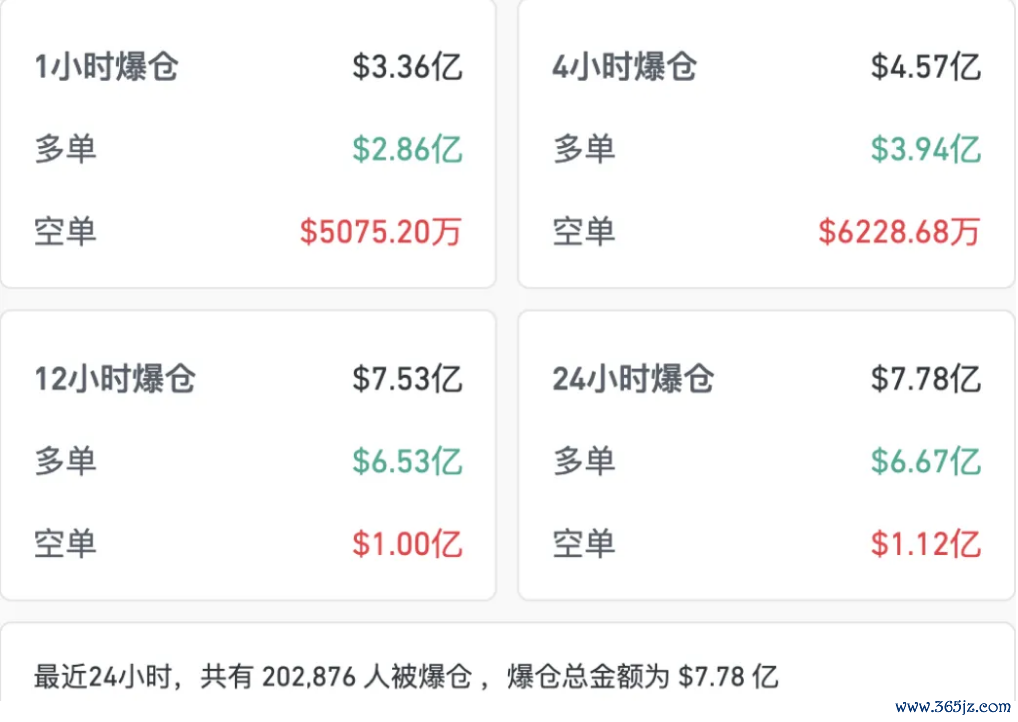Click the green $6.67亿 long value
Screen dimensions: 1018x722
pyautogui.click(x=926, y=462)
